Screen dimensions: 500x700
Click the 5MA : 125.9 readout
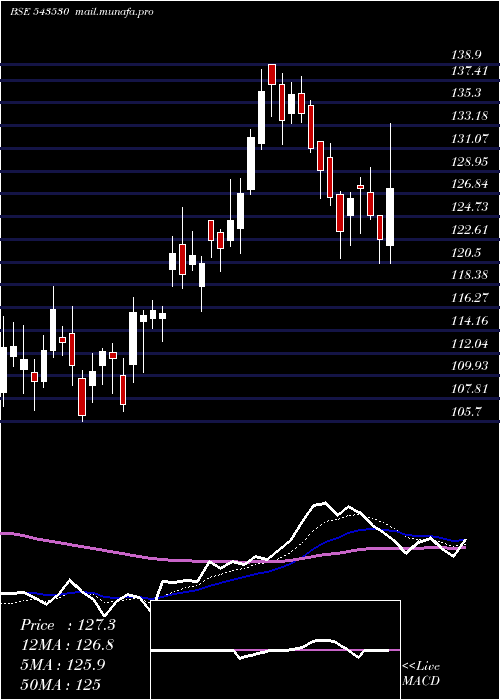[x=62, y=665]
